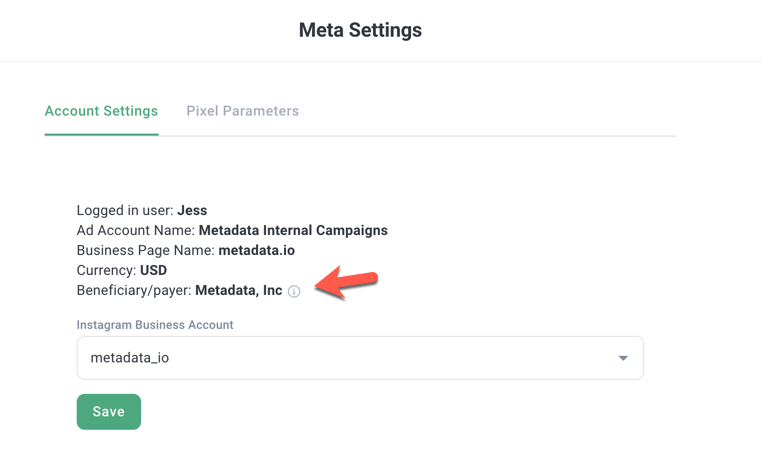Click the Instagram Business Account label
Screen dimensions: 762x467
(155, 325)
